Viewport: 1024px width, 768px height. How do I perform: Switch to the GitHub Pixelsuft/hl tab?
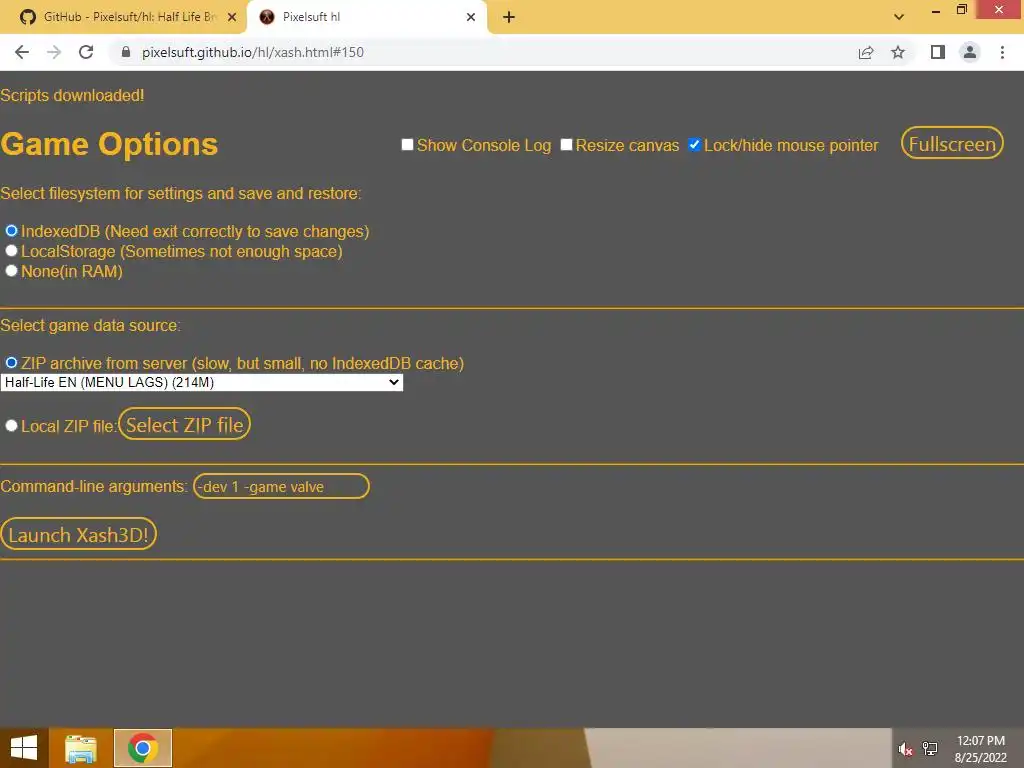[x=123, y=17]
